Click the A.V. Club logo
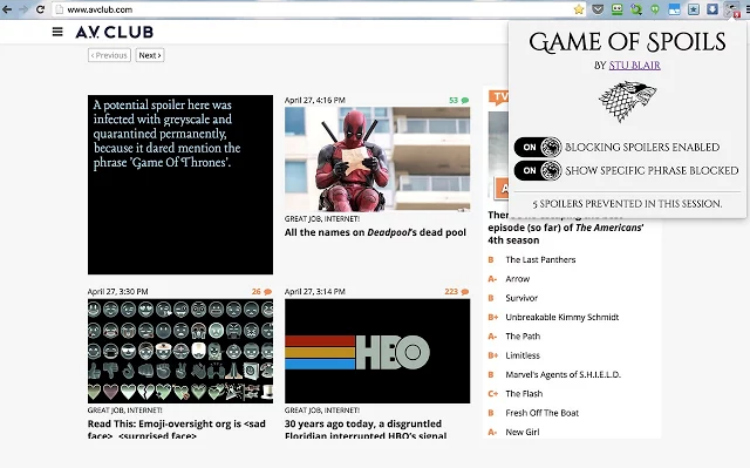Screen dimensions: 750x468 pyautogui.click(x=114, y=32)
